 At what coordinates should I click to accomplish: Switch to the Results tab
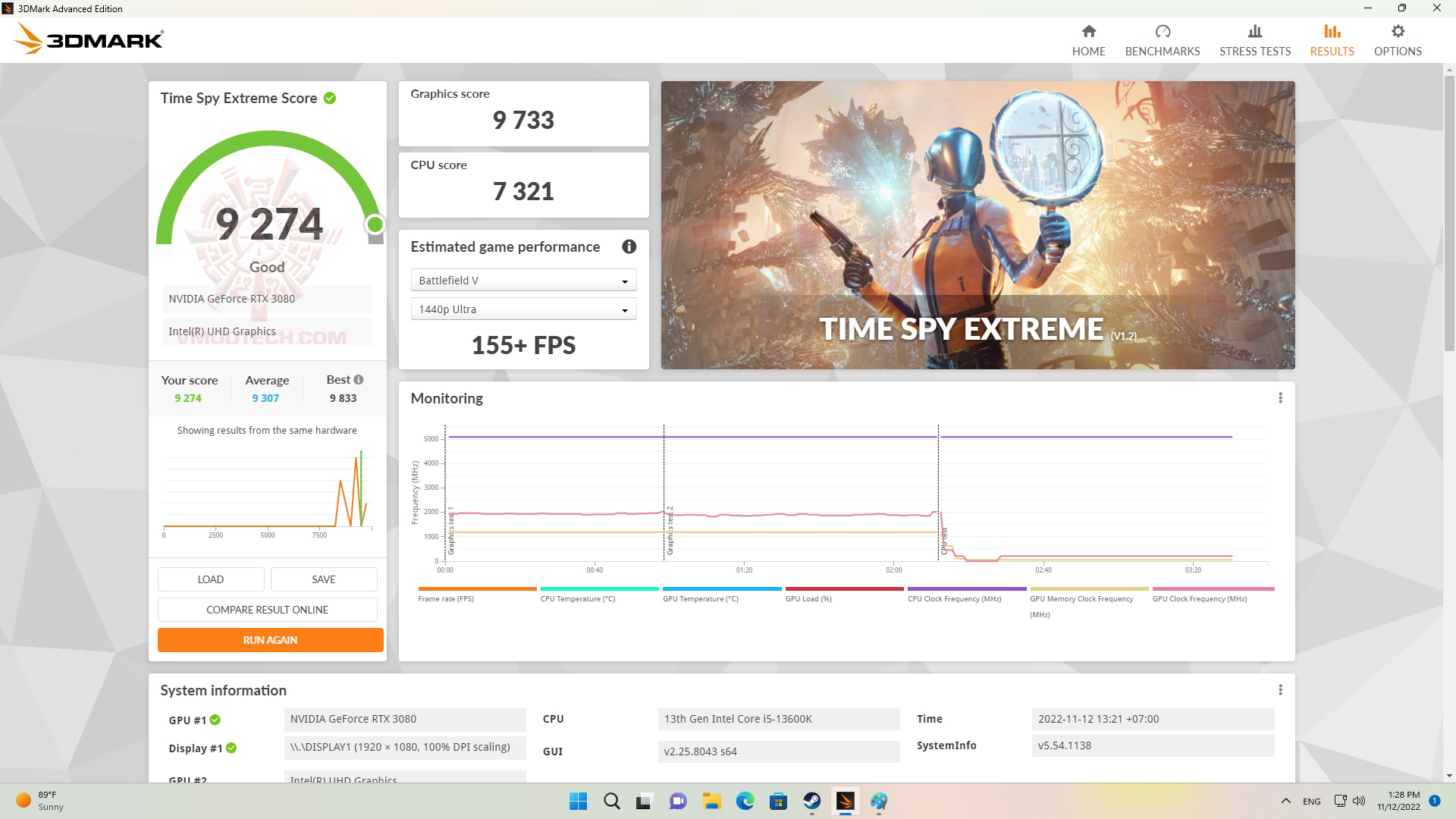point(1332,40)
